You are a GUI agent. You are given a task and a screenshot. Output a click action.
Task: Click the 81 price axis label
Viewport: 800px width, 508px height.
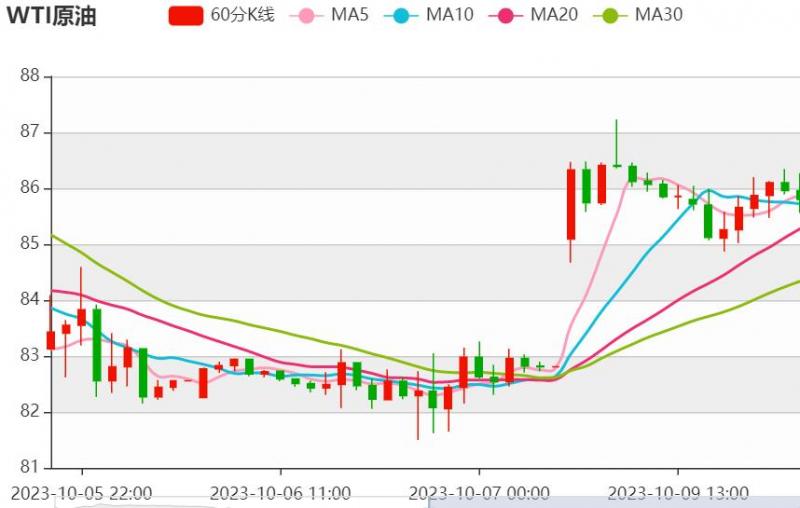(30, 467)
